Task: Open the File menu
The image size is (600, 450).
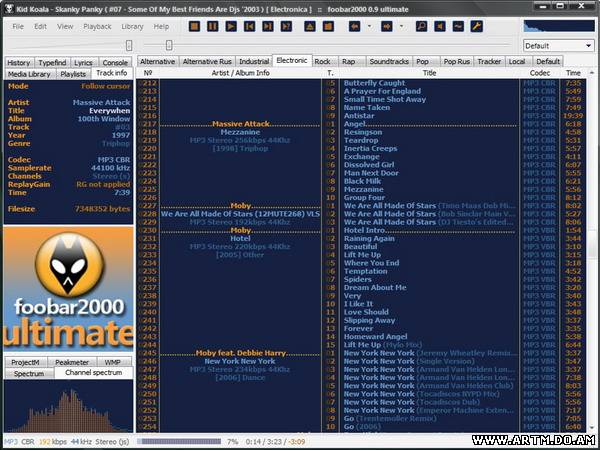Action: [x=18, y=26]
